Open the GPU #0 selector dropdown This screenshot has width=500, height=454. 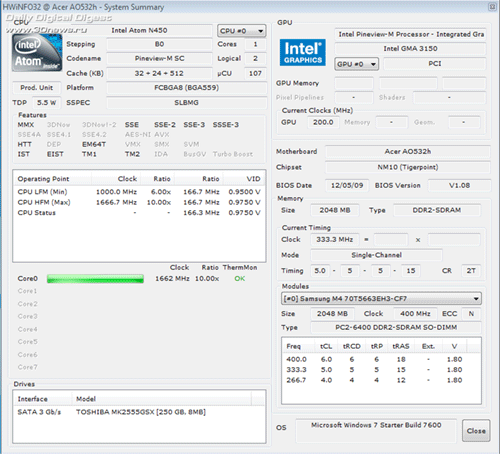tap(357, 64)
